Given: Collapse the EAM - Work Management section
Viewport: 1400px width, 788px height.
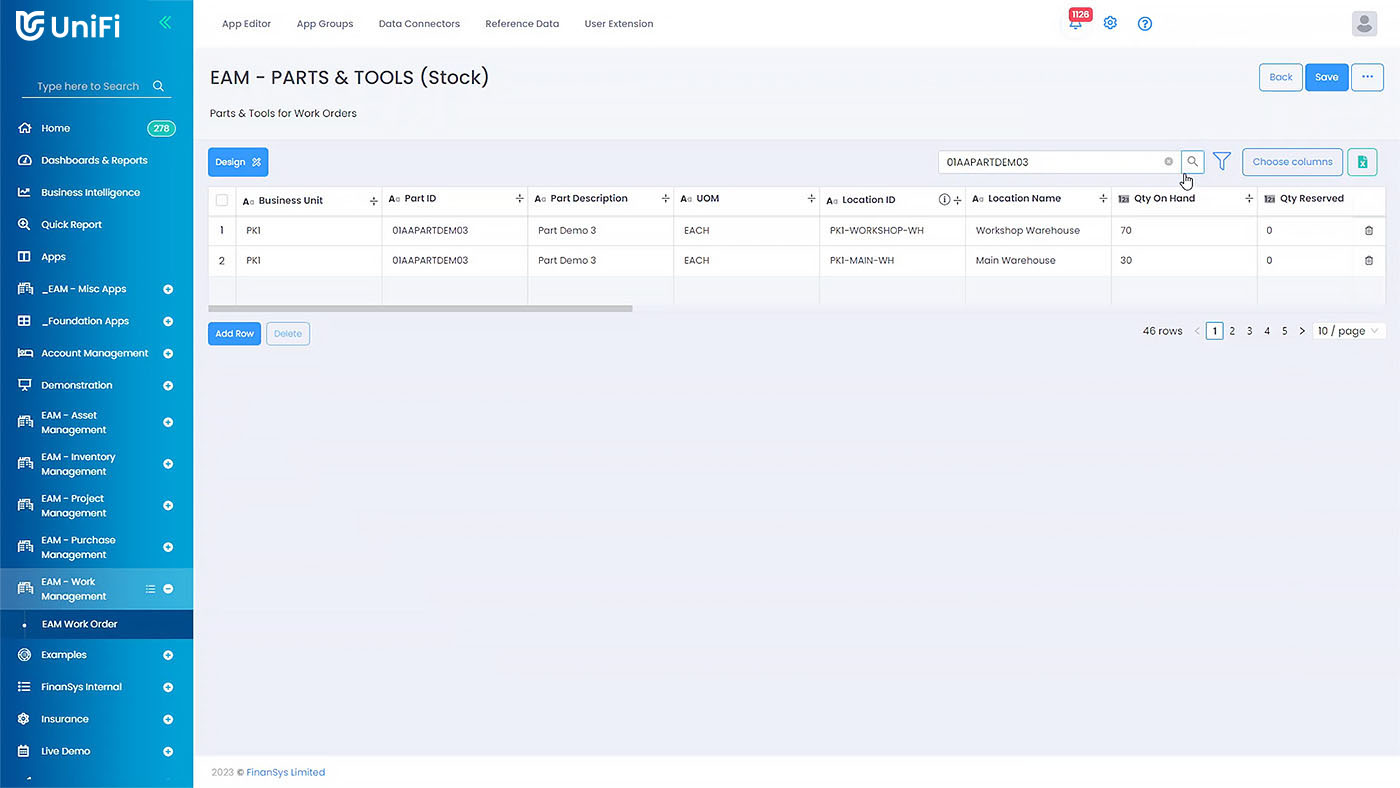Looking at the screenshot, I should (168, 589).
